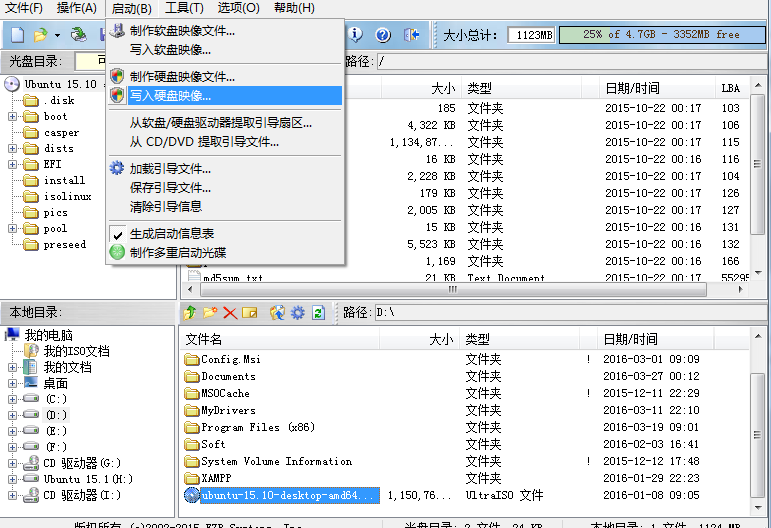
Task: Open the 选项(O) menu
Action: 238,8
